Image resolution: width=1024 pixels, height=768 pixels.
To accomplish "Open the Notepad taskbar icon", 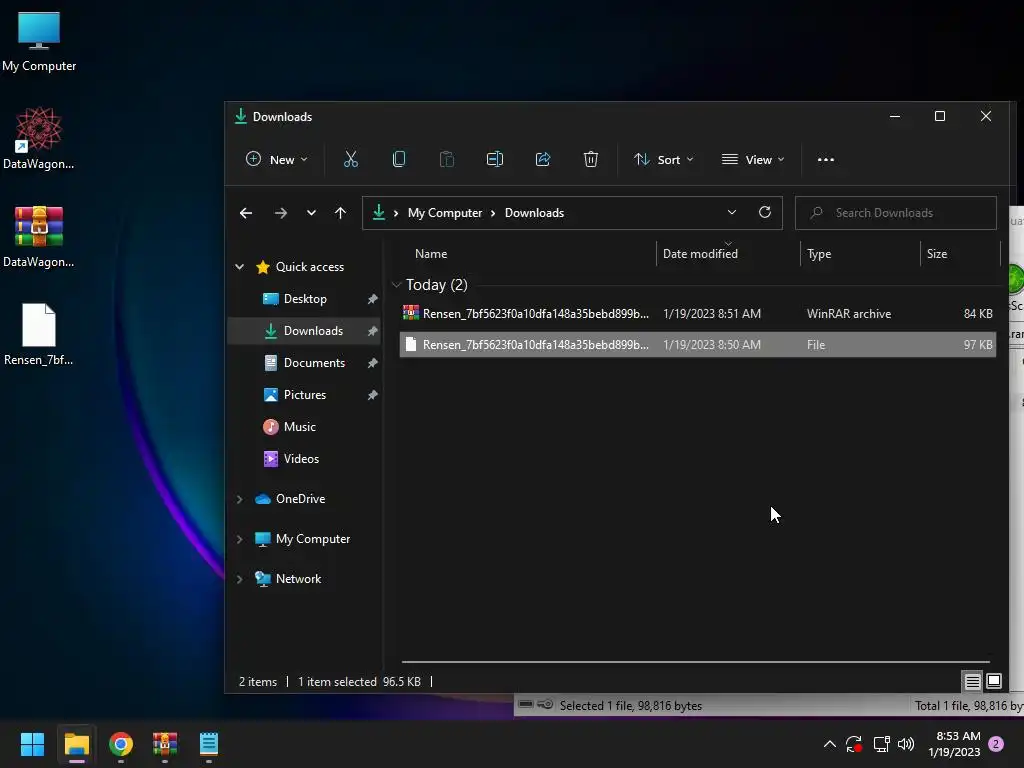I will pos(209,744).
